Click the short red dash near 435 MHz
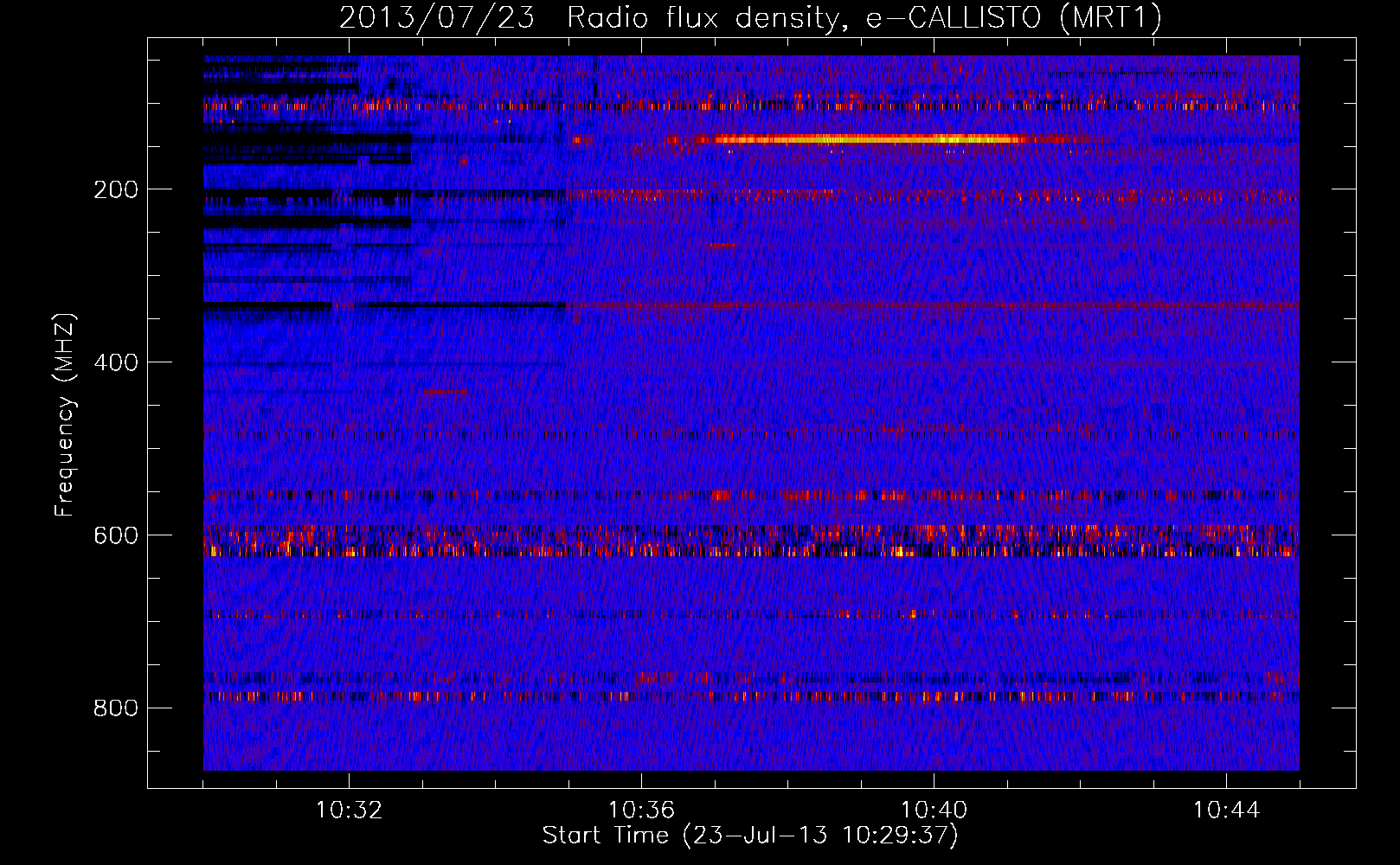Screen dimensions: 1400x865 [446, 392]
